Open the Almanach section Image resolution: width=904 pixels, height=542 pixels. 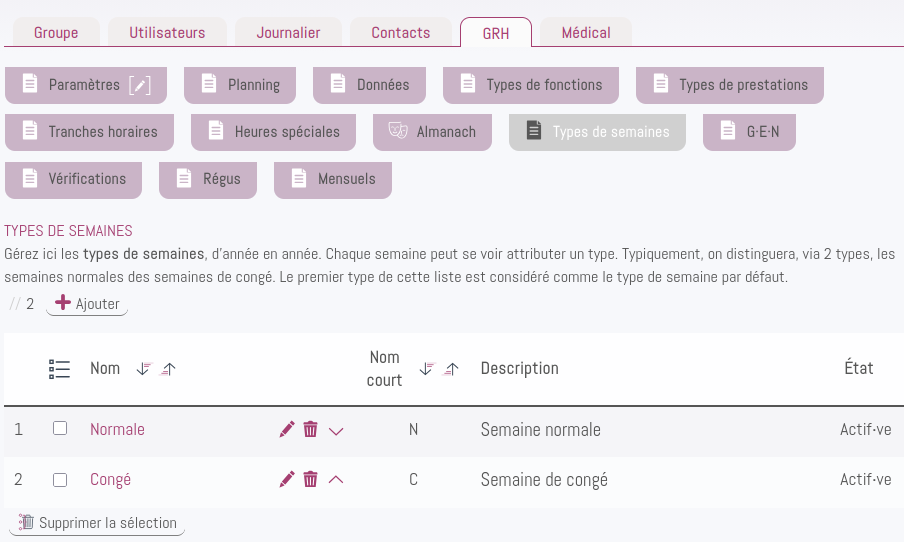coord(432,132)
